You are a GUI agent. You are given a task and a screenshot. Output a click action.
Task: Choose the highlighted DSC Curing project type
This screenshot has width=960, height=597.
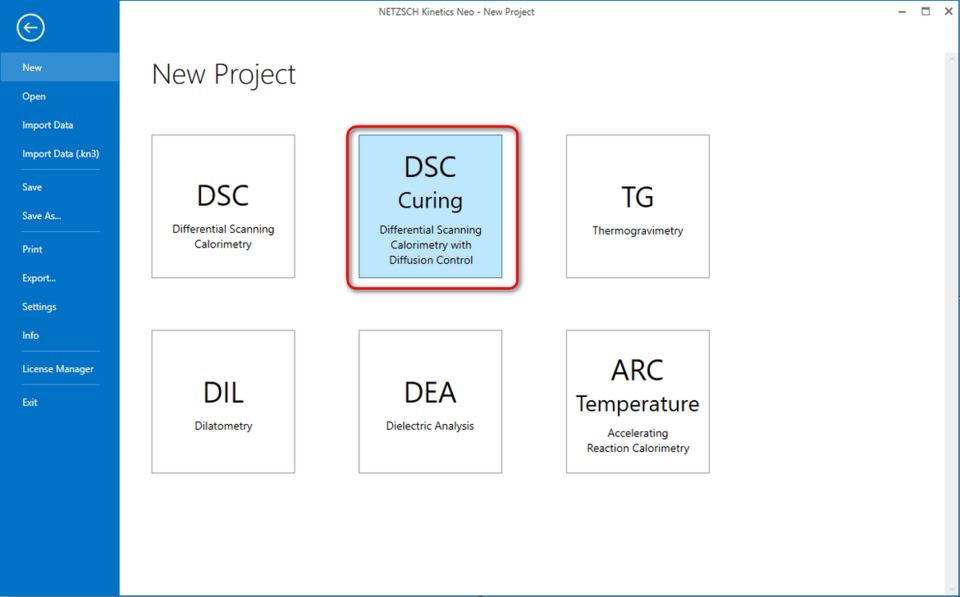pyautogui.click(x=430, y=207)
